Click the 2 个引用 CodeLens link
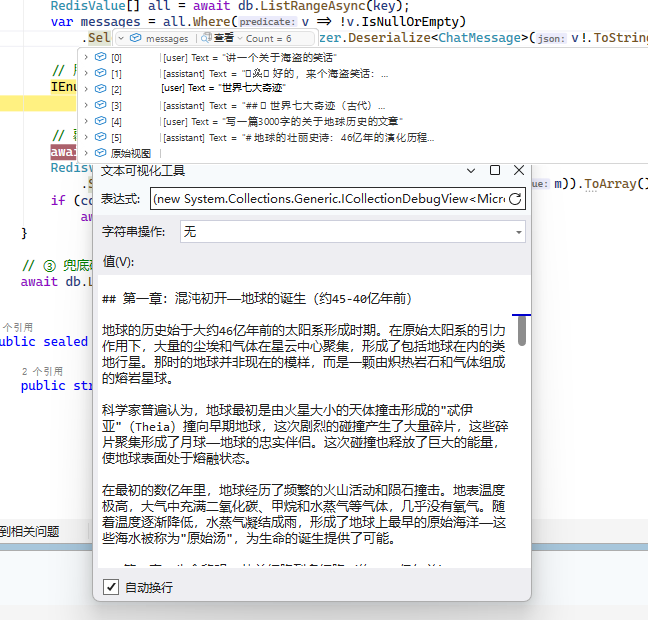 pos(42,371)
